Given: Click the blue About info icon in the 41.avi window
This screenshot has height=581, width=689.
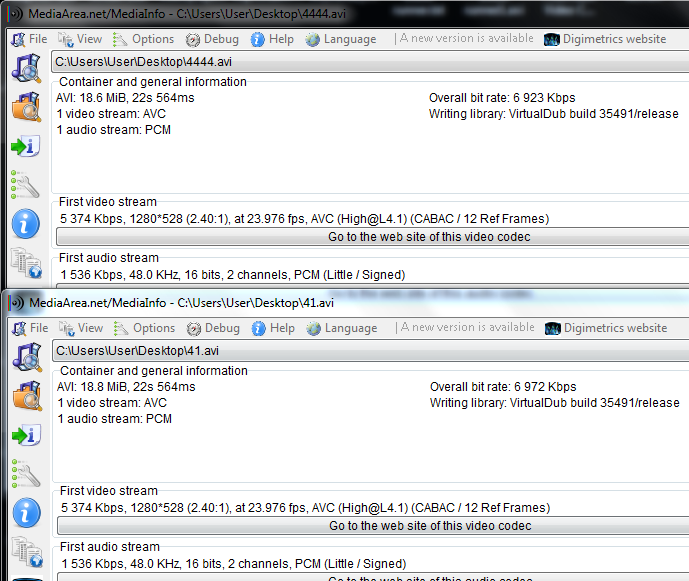Looking at the screenshot, I should [26, 512].
